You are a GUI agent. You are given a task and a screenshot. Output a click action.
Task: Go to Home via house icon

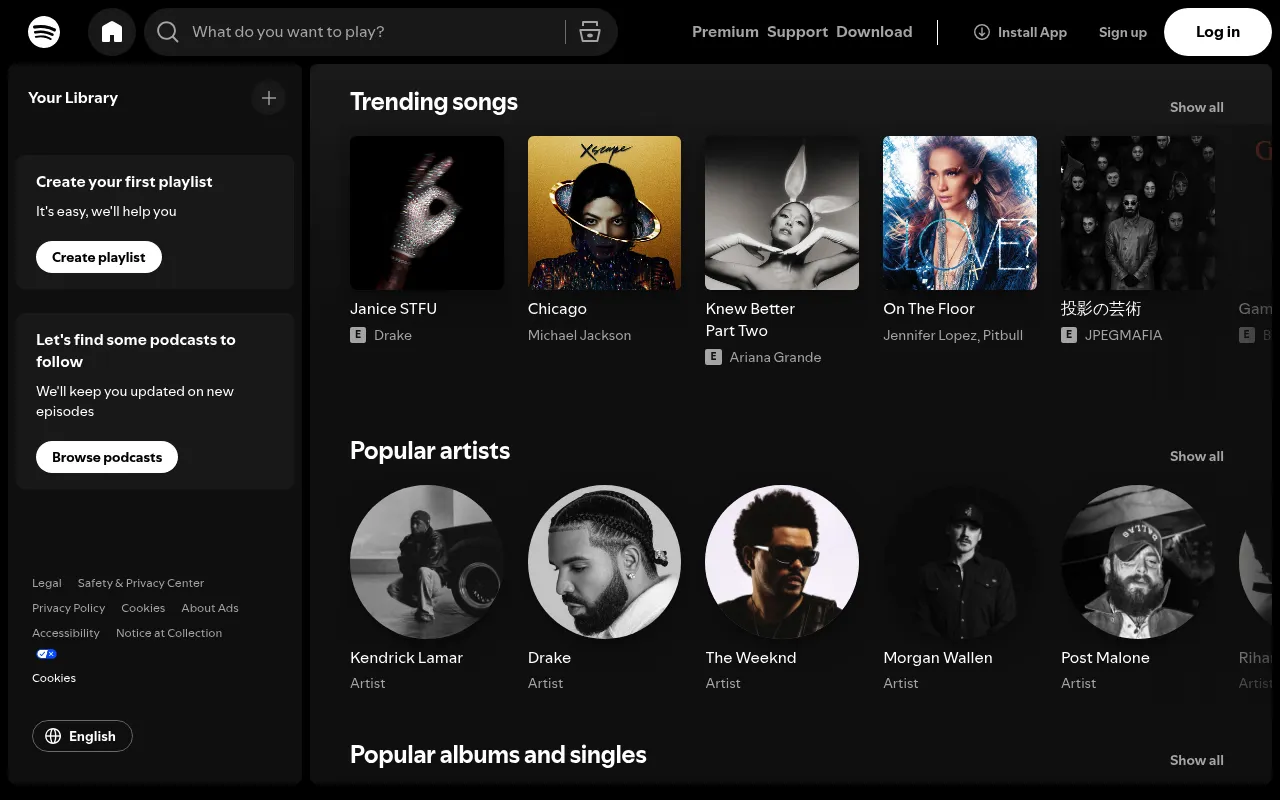112,32
